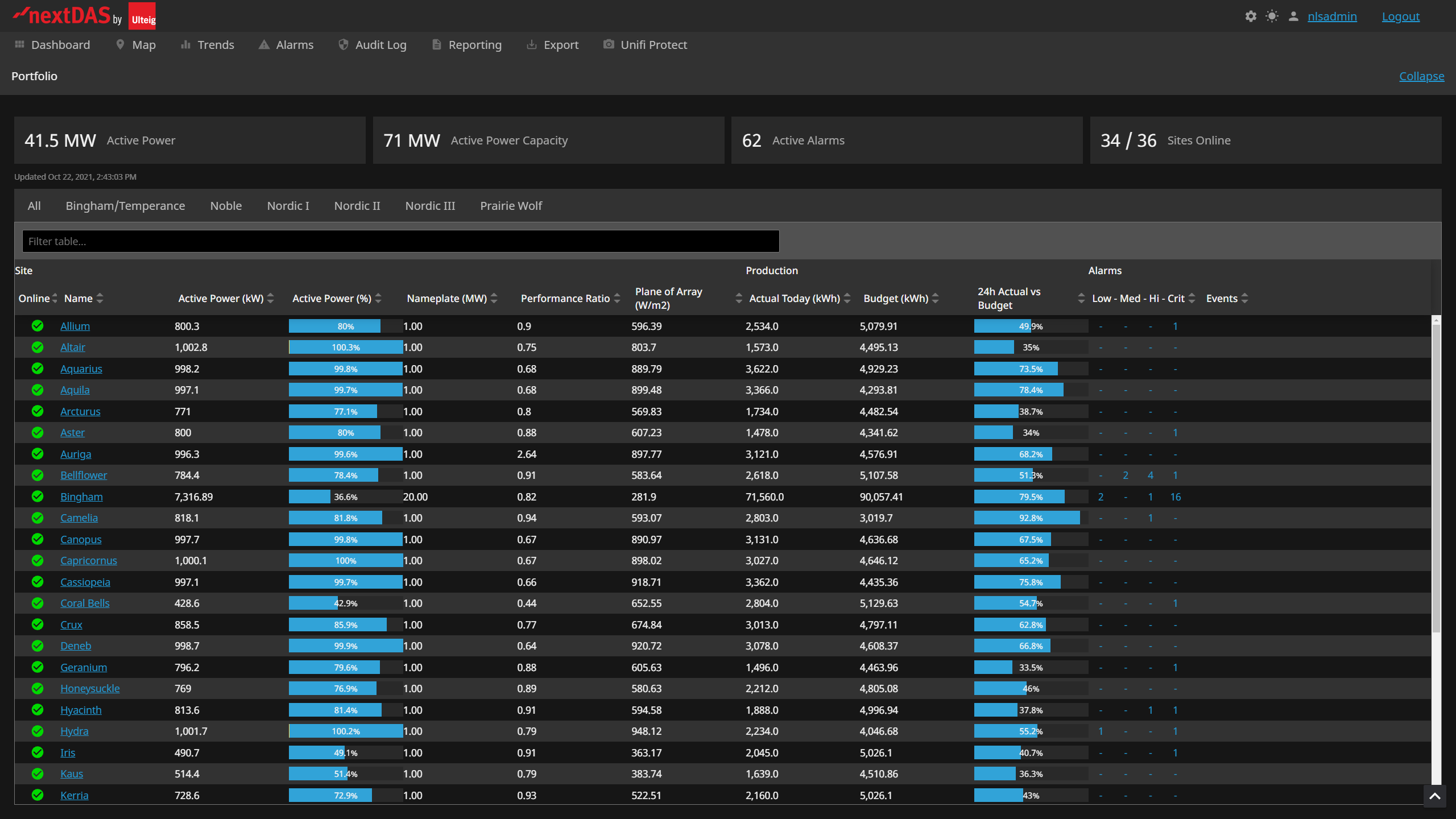Click the user profile icon
The image size is (1456, 819).
coord(1293,16)
